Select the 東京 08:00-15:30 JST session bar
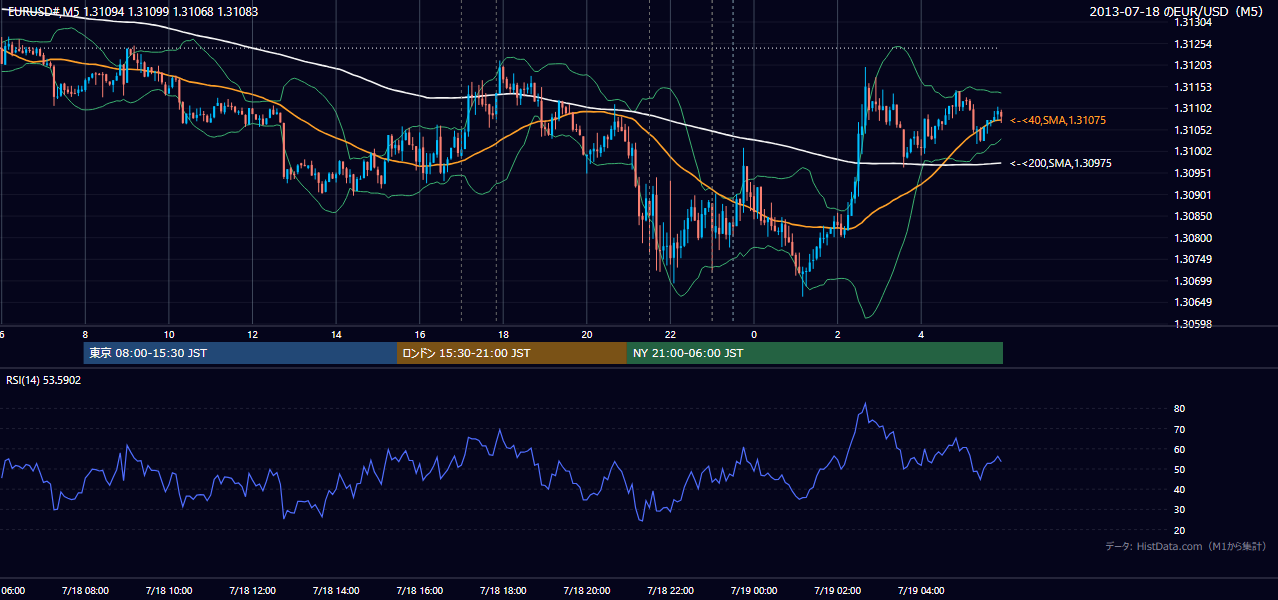The width and height of the screenshot is (1278, 600). [240, 353]
